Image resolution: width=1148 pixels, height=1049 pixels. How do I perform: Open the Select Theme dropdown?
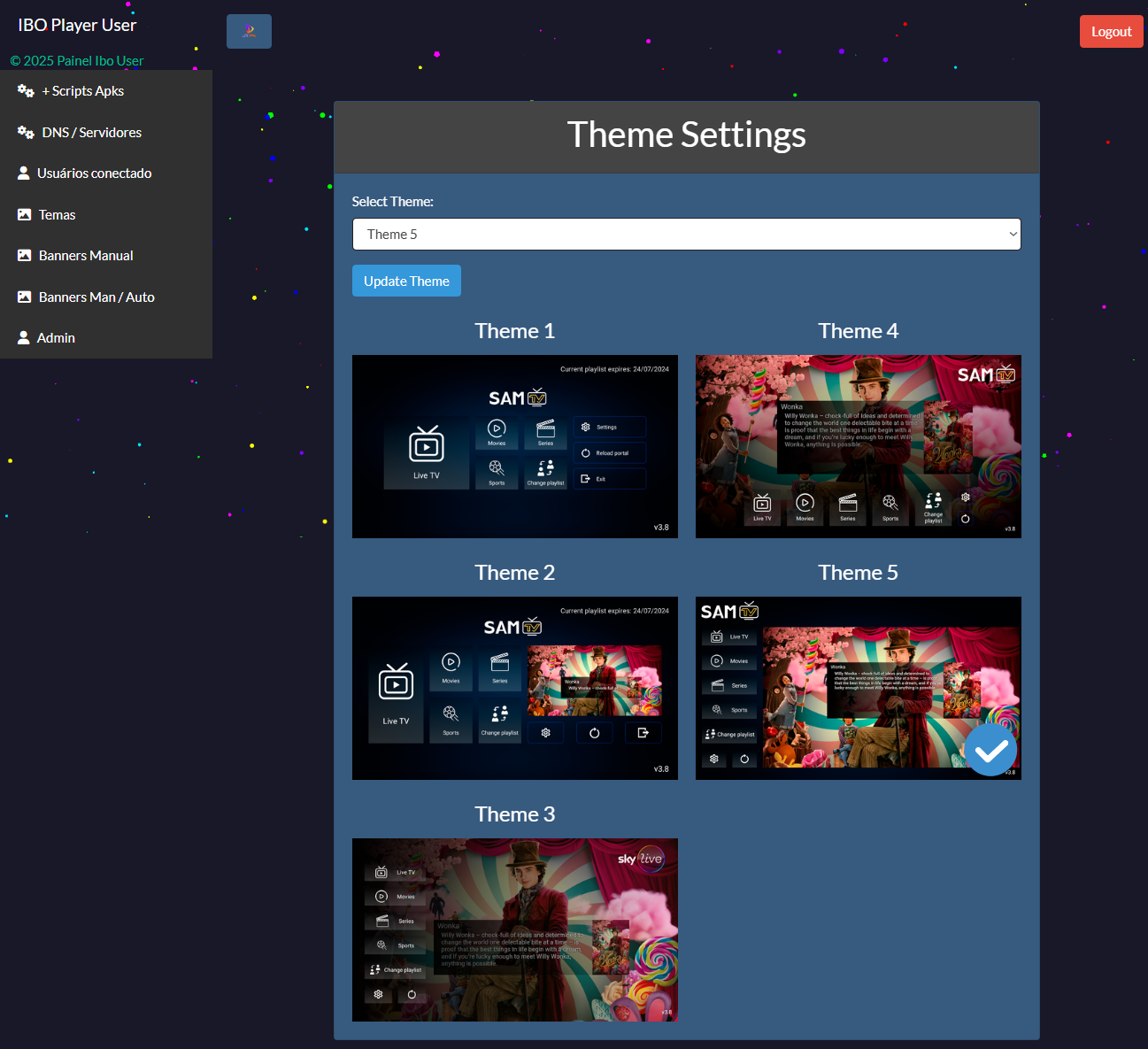(x=686, y=235)
